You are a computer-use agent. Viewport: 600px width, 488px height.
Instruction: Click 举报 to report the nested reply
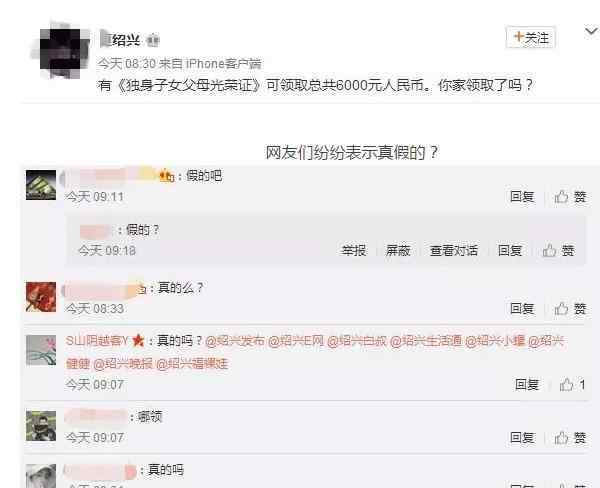click(x=354, y=251)
